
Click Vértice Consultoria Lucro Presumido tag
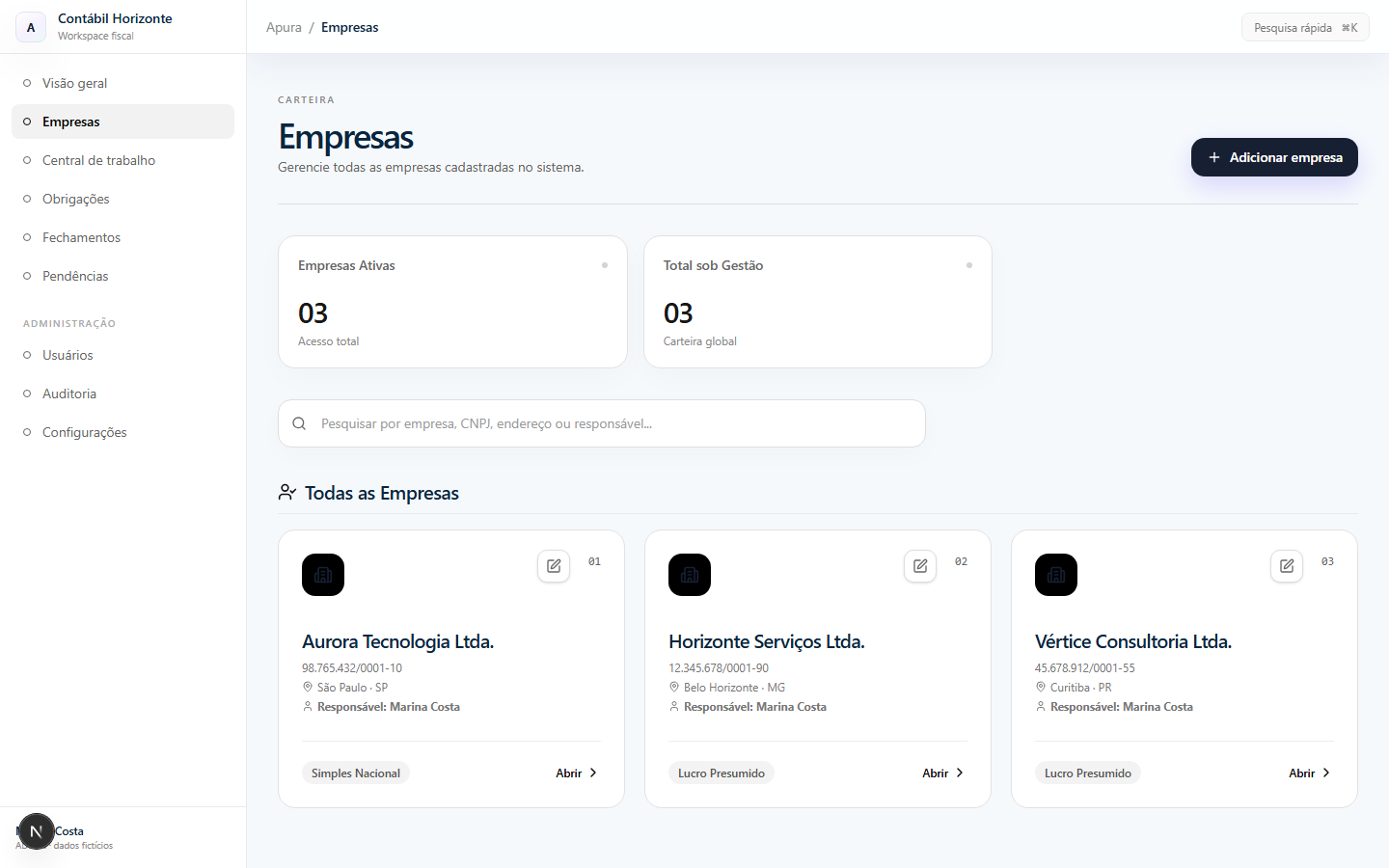[x=1088, y=773]
